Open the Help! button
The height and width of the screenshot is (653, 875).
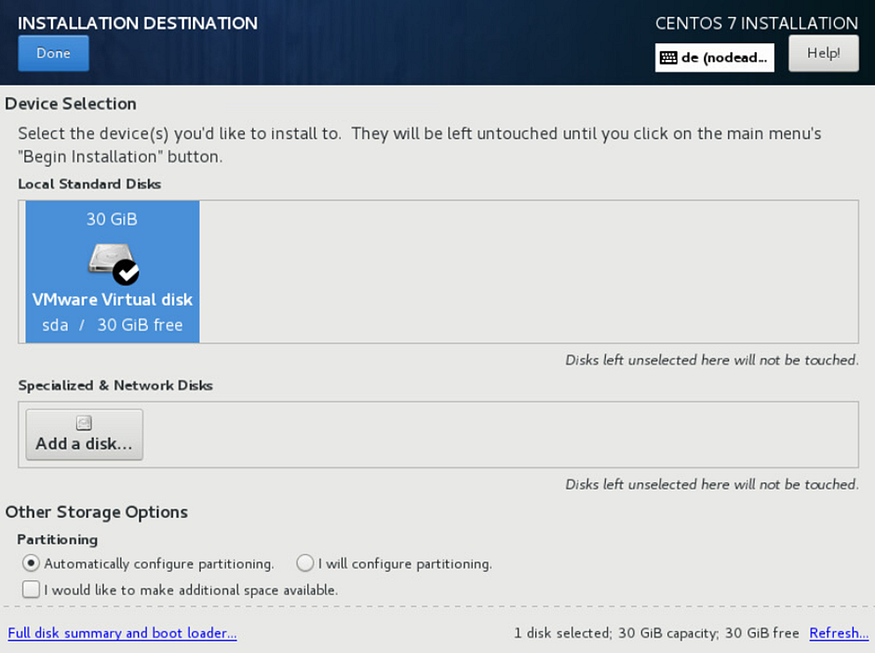(x=823, y=54)
